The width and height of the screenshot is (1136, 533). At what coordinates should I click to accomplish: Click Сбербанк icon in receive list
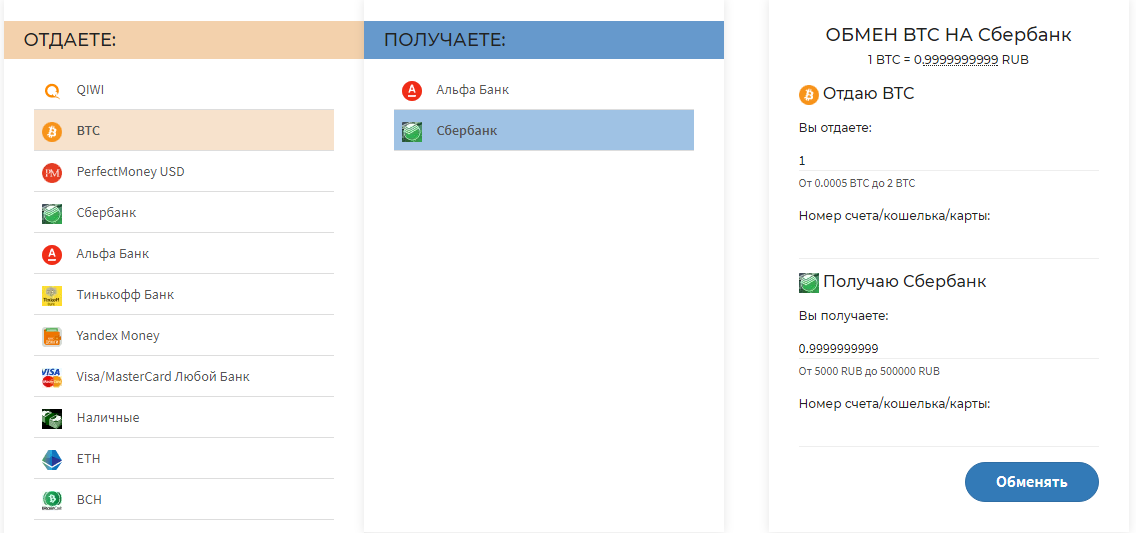[x=412, y=131]
